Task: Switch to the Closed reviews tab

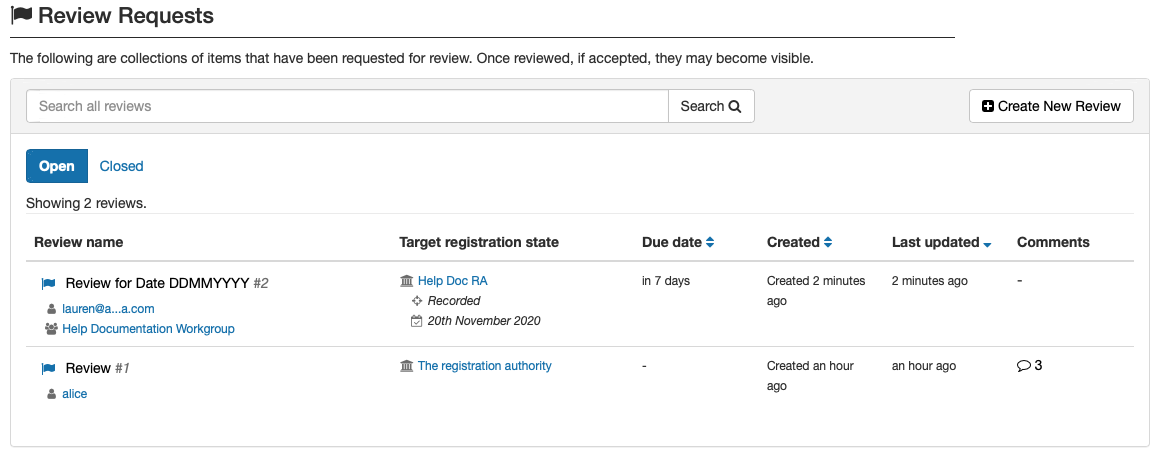Action: (x=121, y=166)
